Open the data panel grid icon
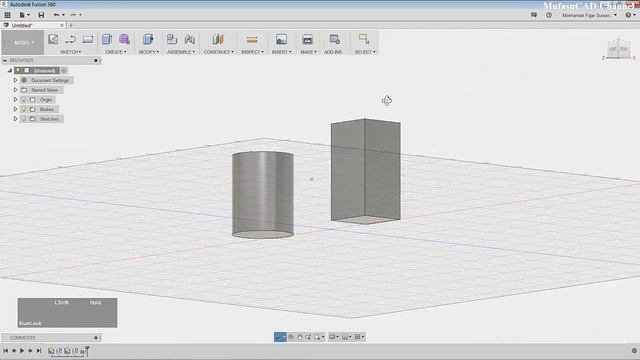Viewport: 640px width, 360px height. (7, 15)
